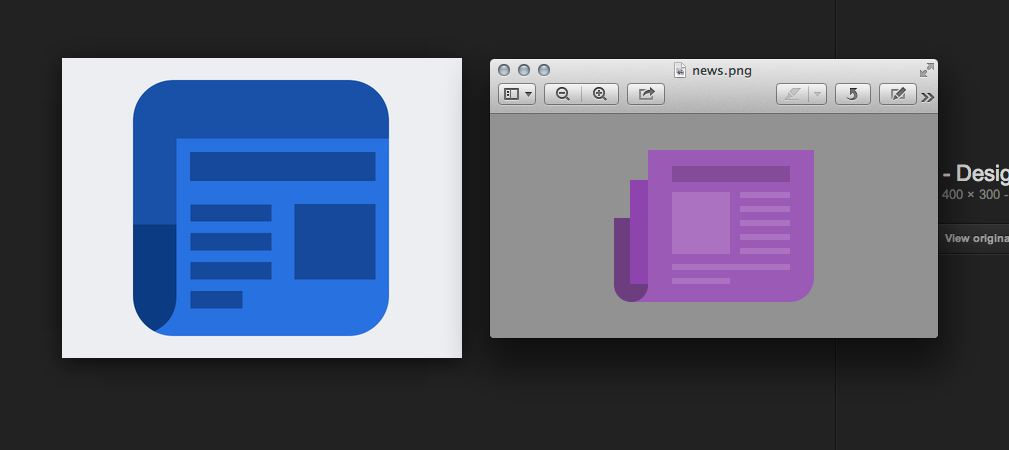Select the greyed-out highlight pen tool
This screenshot has width=1009, height=450.
tap(793, 94)
